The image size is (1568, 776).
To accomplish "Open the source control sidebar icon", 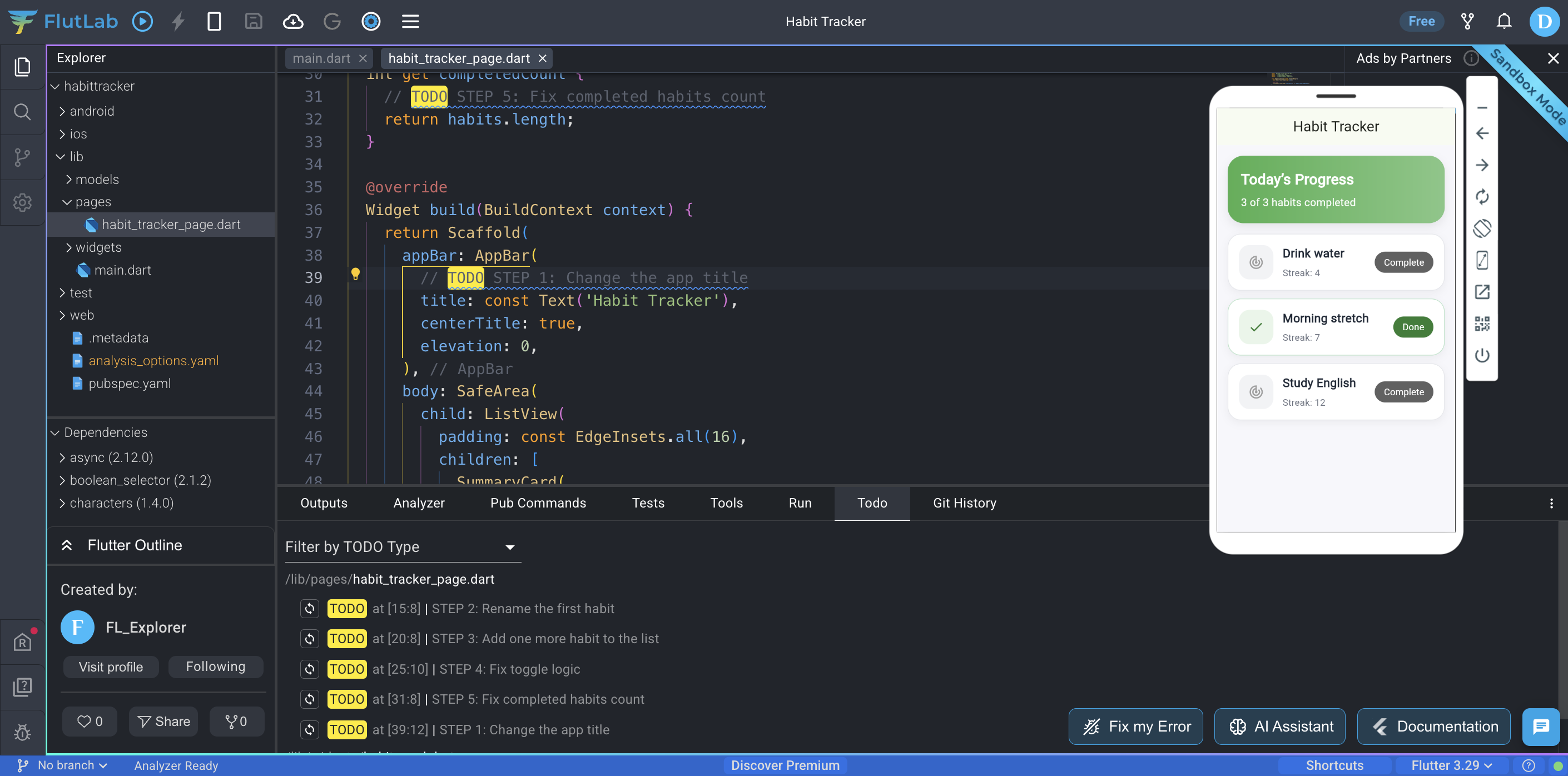I will click(x=23, y=157).
